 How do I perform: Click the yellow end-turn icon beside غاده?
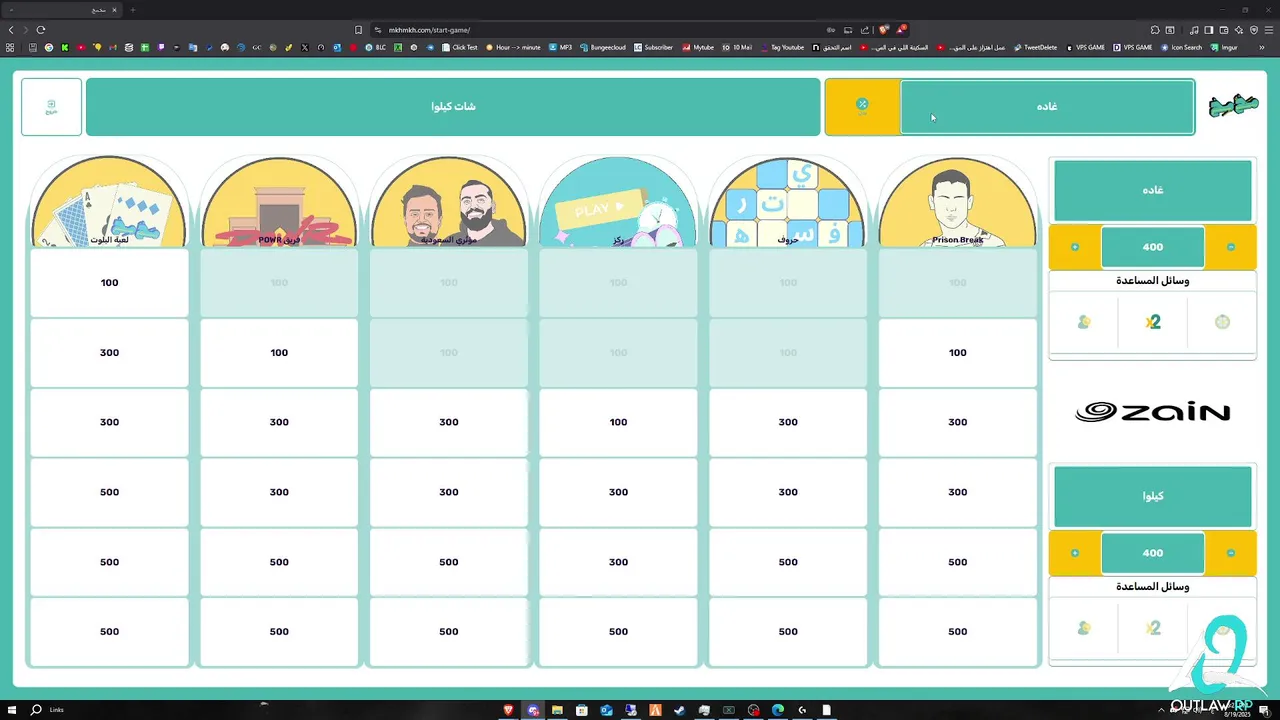point(862,106)
